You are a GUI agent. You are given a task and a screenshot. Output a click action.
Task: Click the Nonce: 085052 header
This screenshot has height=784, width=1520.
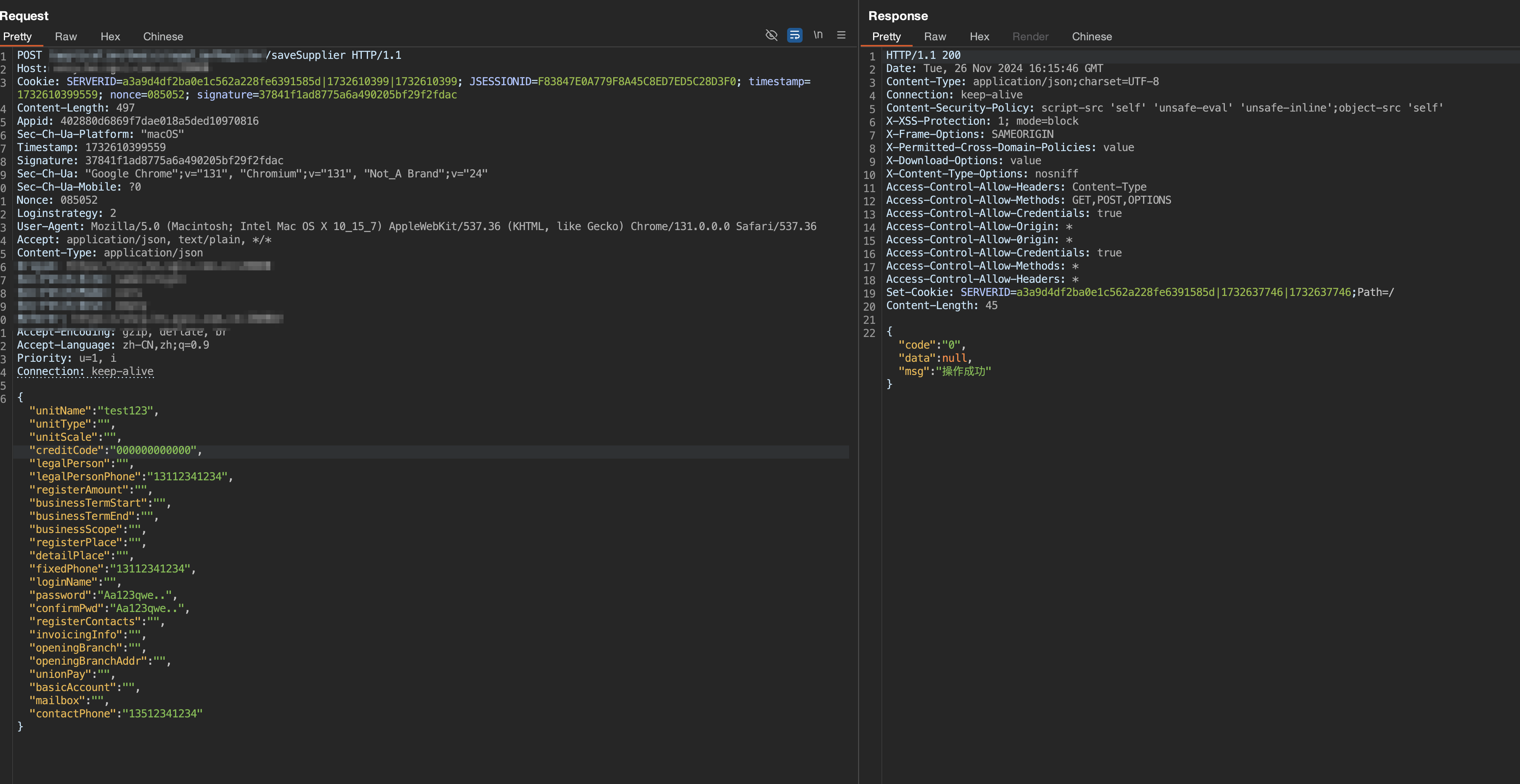click(57, 200)
